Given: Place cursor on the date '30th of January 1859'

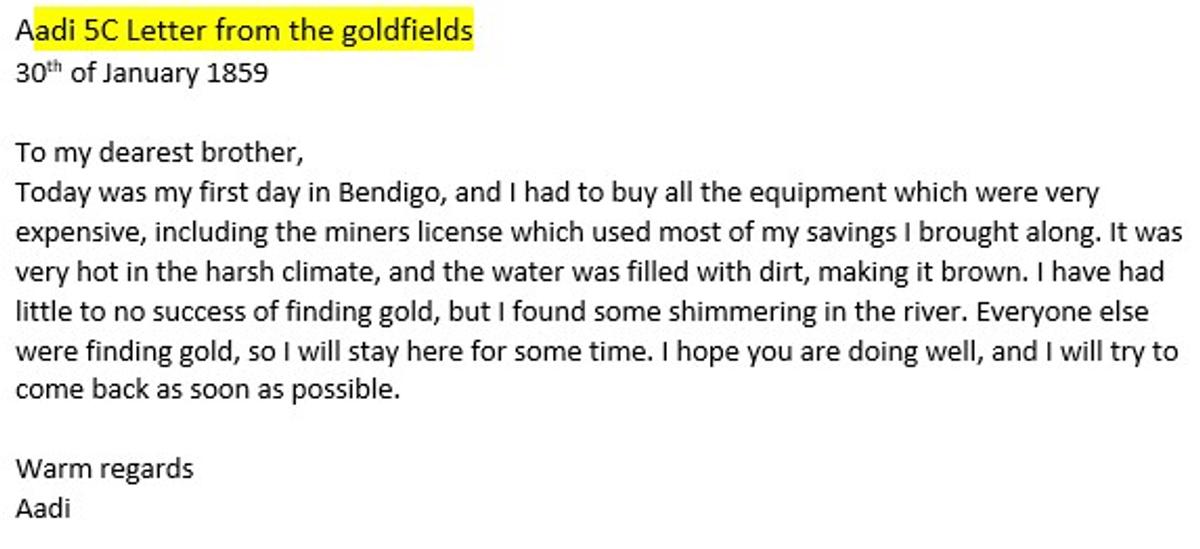Looking at the screenshot, I should click(x=142, y=73).
